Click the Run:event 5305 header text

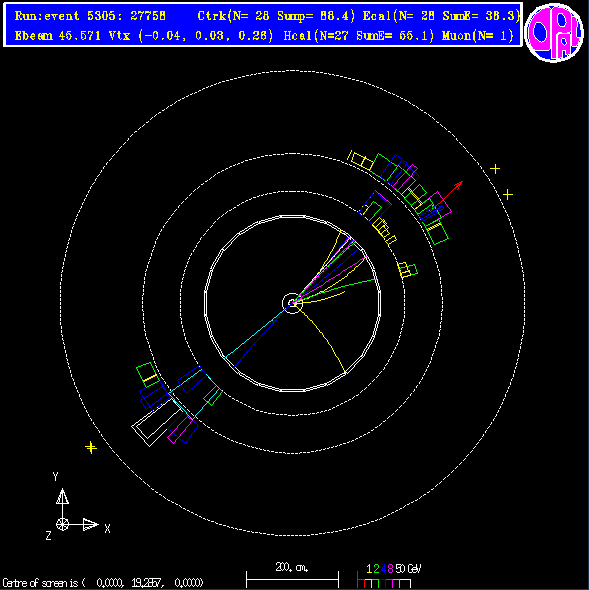coord(90,16)
